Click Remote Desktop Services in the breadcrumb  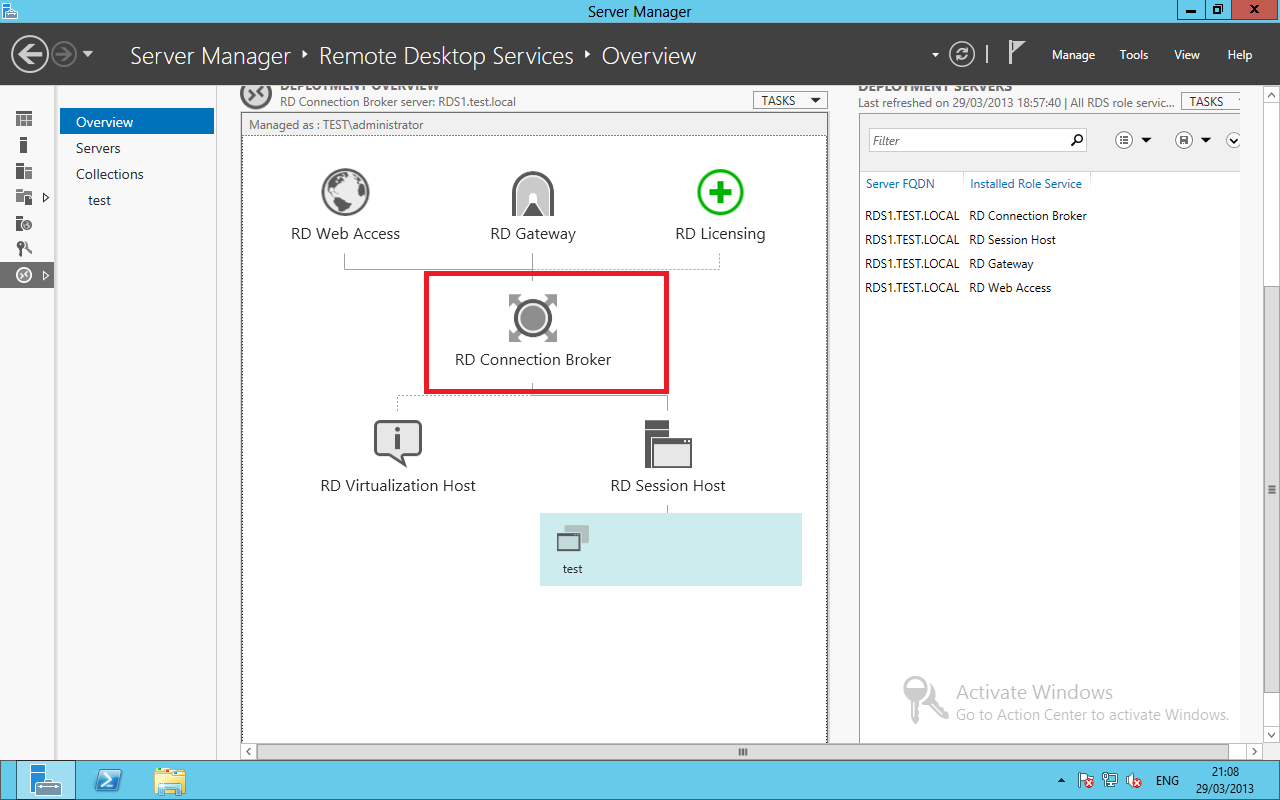click(x=446, y=55)
